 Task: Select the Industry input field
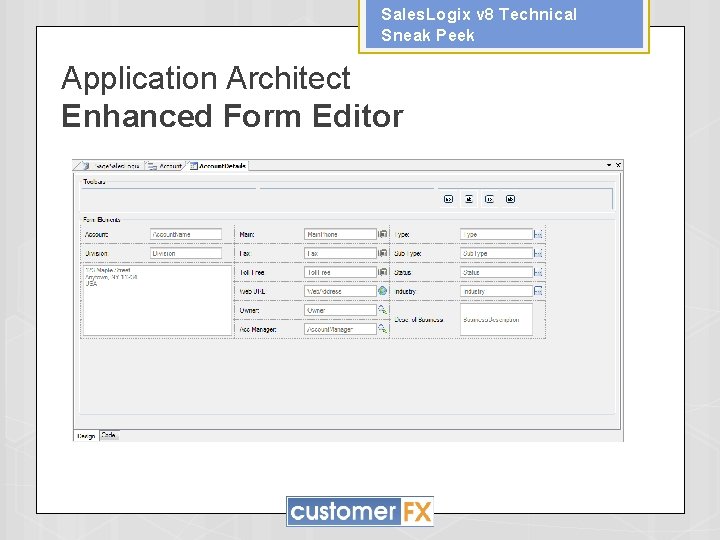496,291
